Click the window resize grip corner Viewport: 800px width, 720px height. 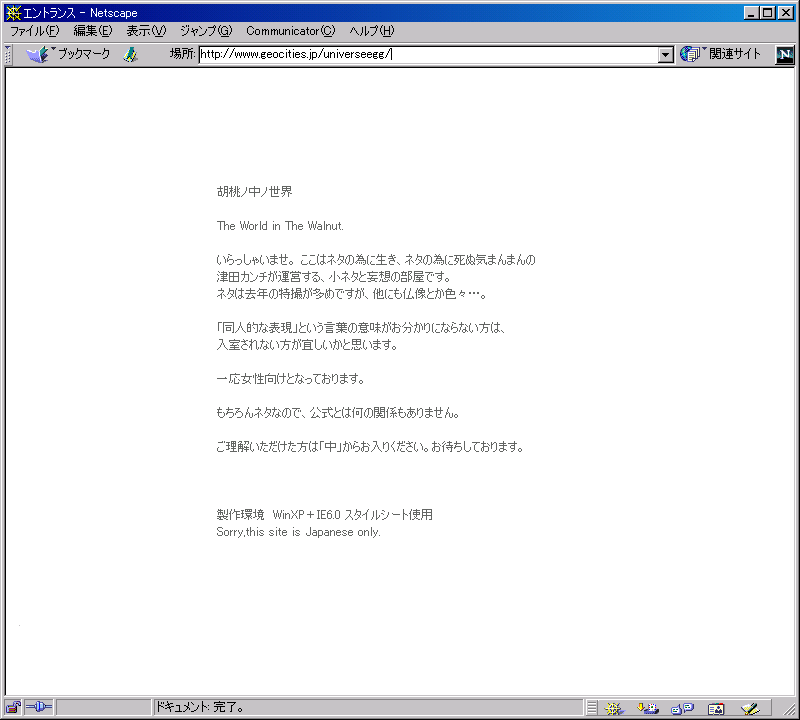[x=789, y=709]
